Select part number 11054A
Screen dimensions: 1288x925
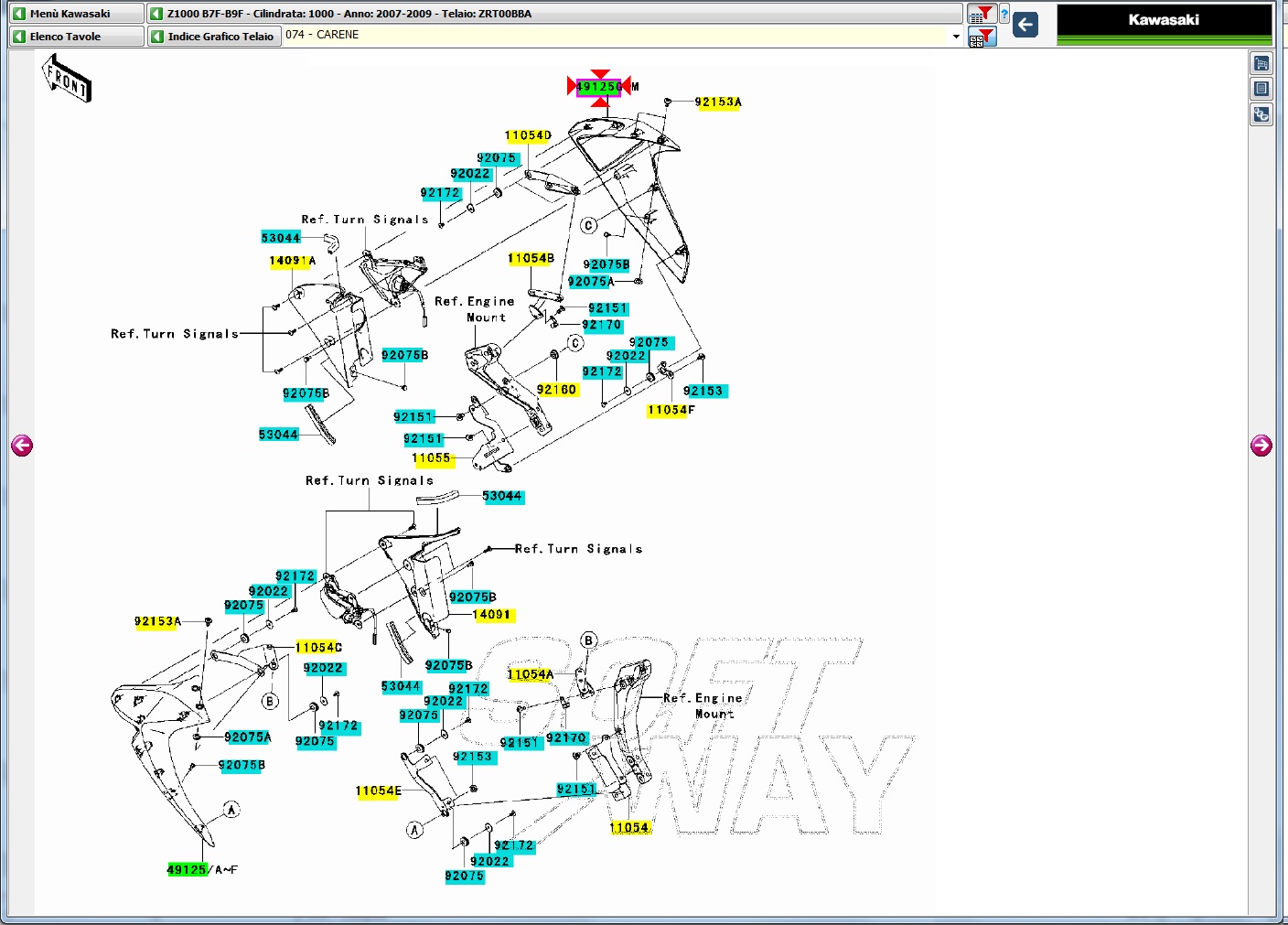click(x=531, y=675)
